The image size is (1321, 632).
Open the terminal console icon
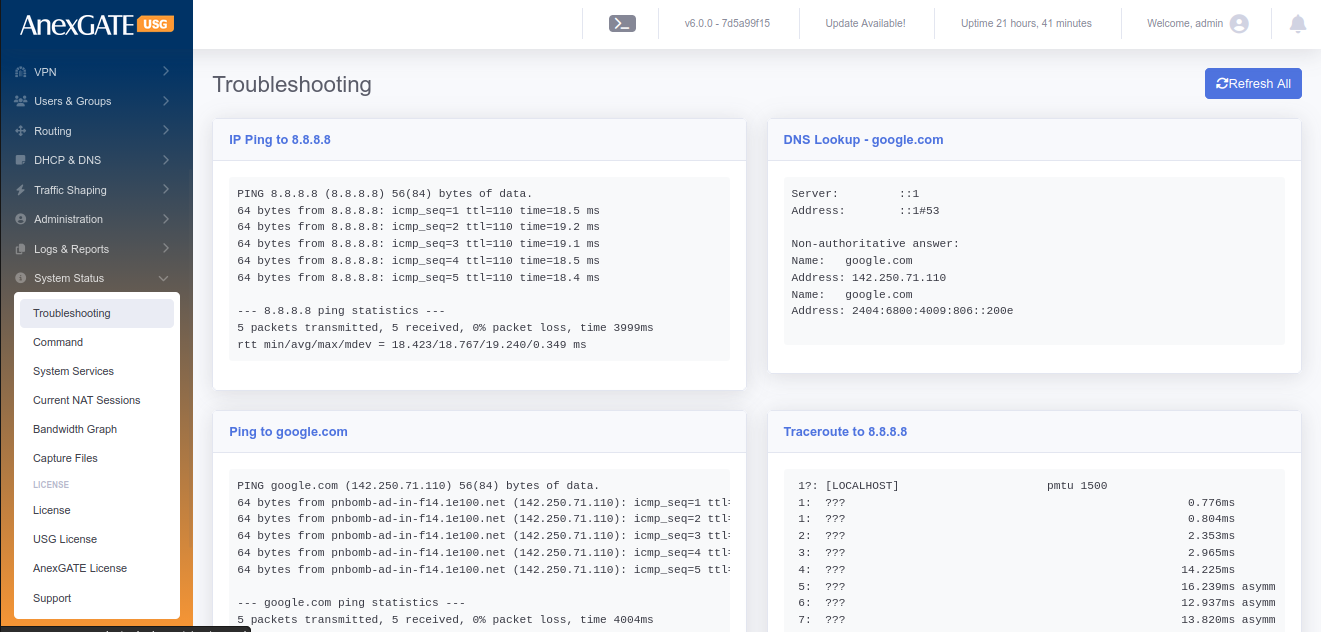pos(622,23)
